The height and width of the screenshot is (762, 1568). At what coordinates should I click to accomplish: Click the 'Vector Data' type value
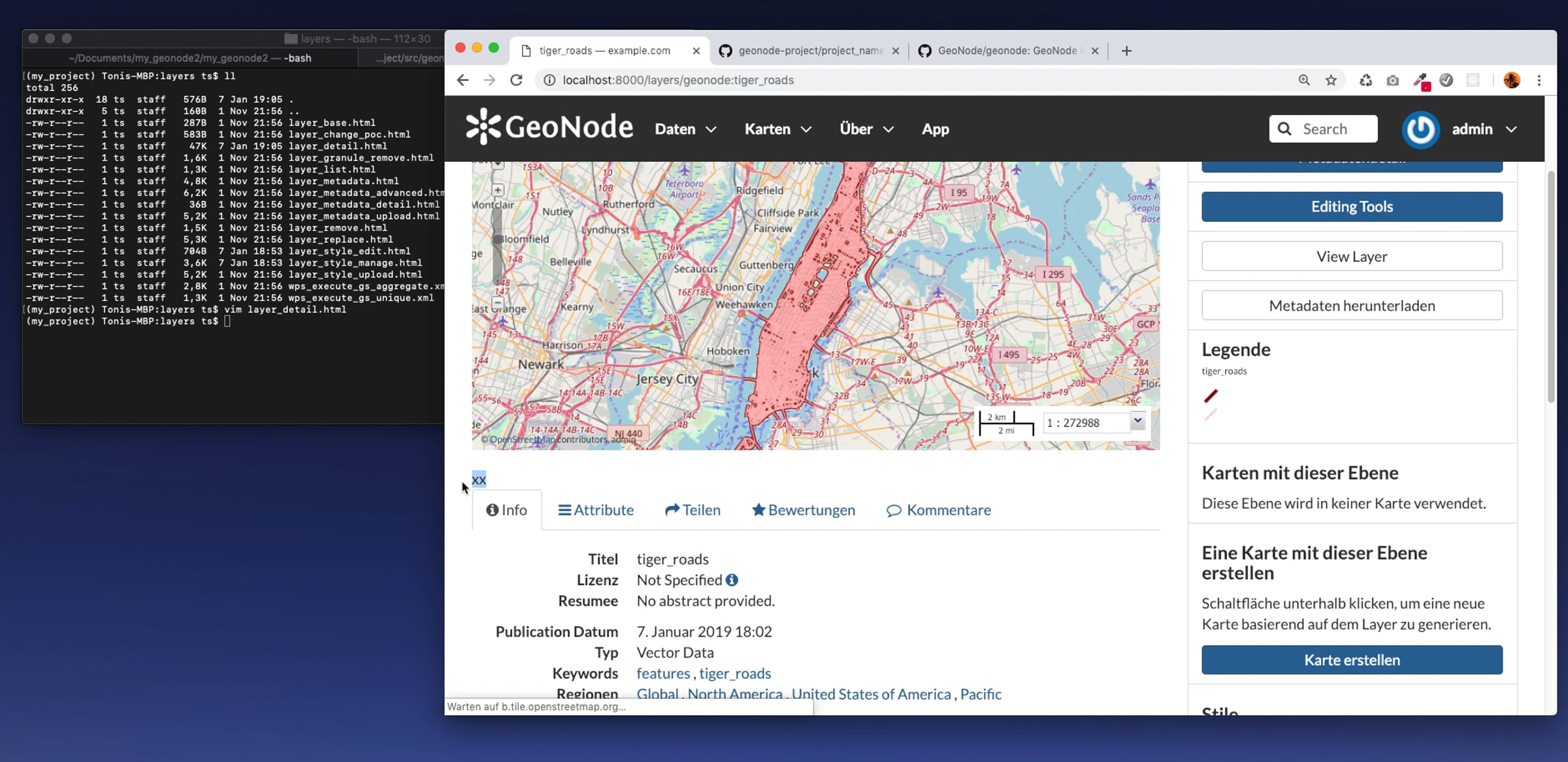pos(675,652)
